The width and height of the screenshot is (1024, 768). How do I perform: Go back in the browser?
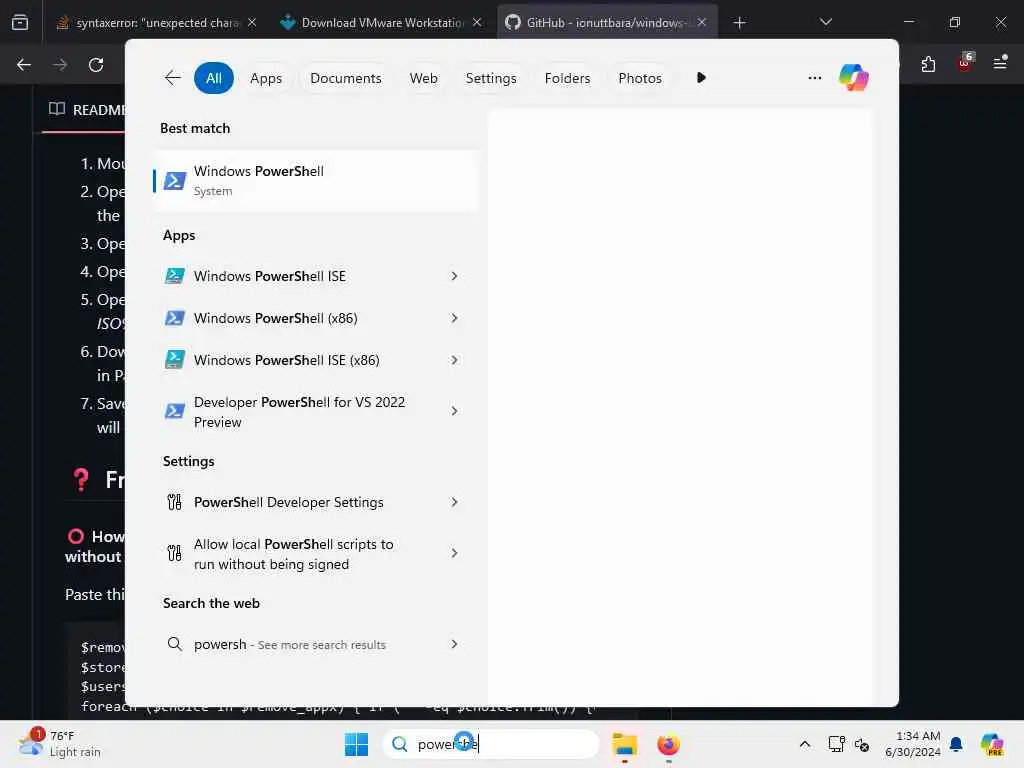pos(24,65)
